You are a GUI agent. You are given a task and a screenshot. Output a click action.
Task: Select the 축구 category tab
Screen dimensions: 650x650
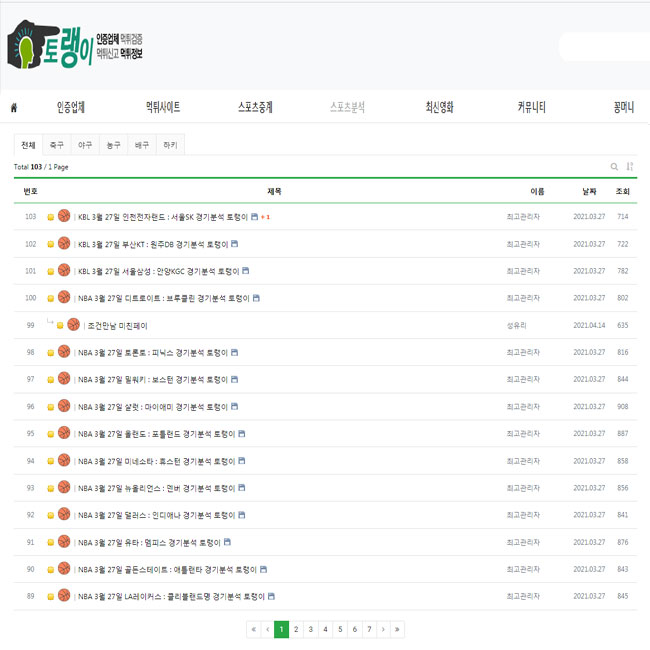pyautogui.click(x=57, y=145)
